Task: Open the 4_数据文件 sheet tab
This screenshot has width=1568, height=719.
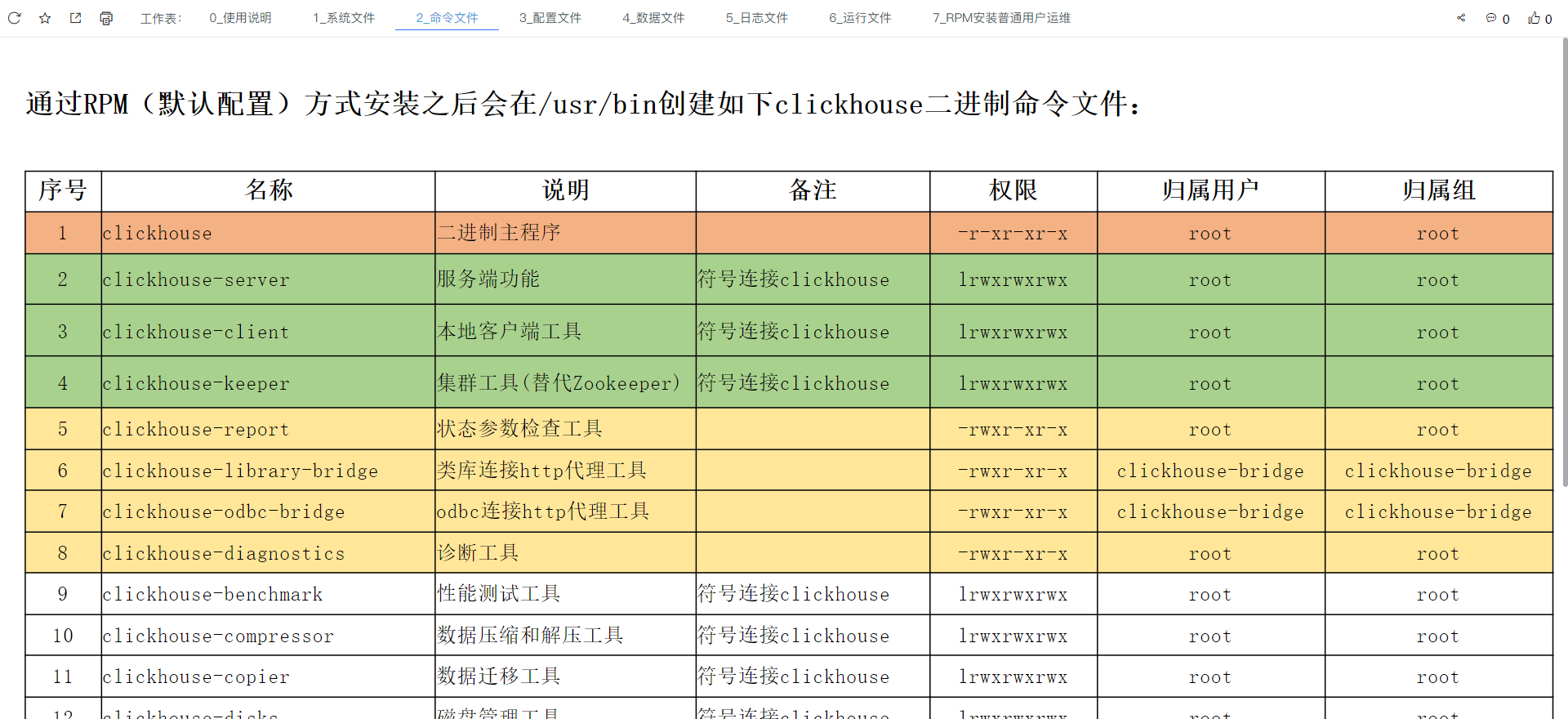Action: [x=653, y=18]
